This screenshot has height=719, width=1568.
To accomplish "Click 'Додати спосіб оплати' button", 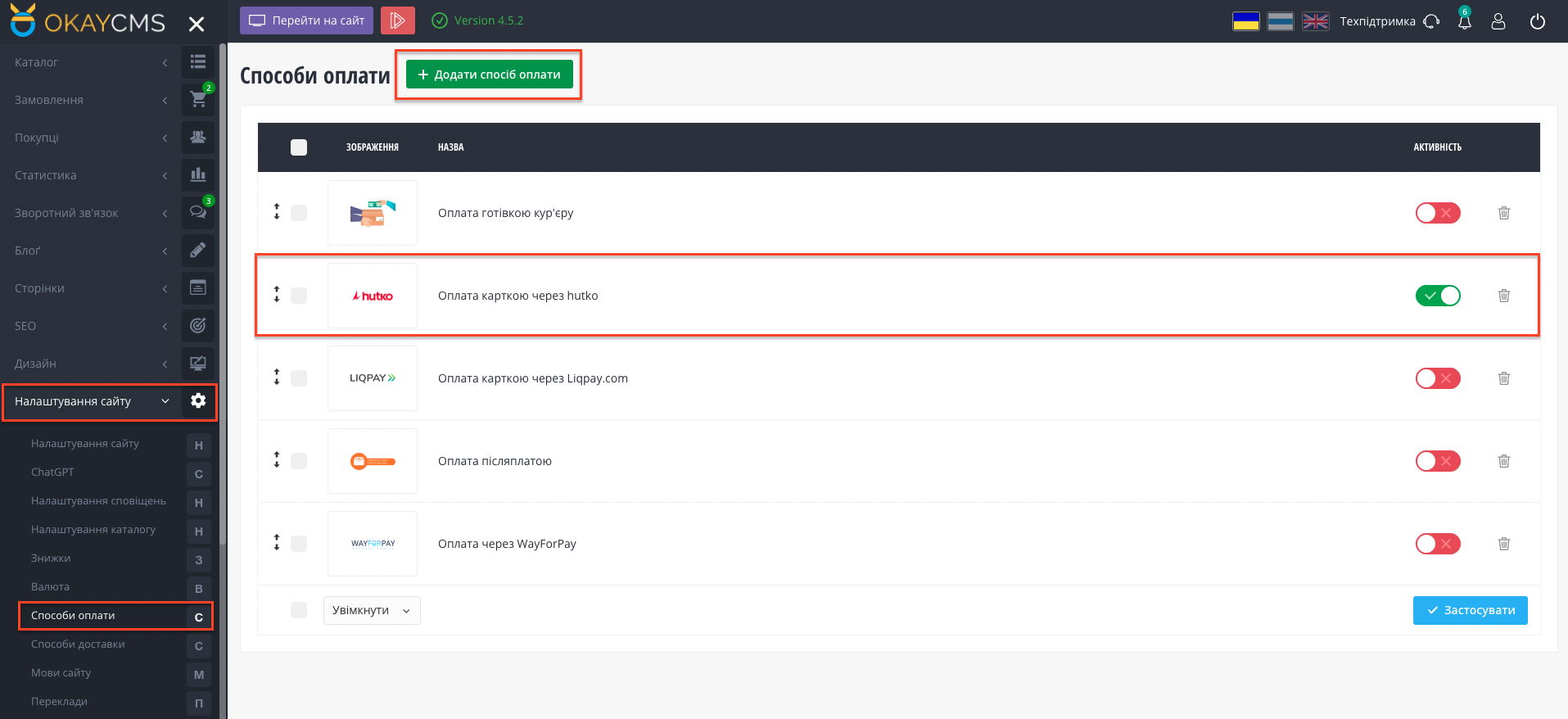I will [x=489, y=75].
